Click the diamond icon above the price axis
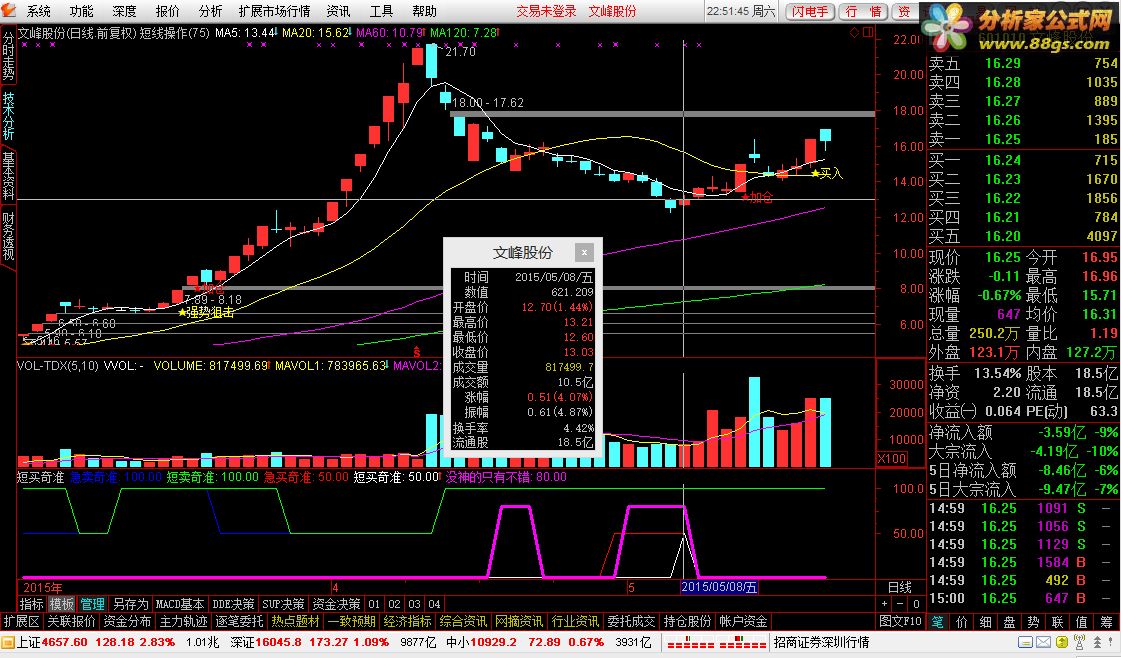1121x658 pixels. coord(855,32)
